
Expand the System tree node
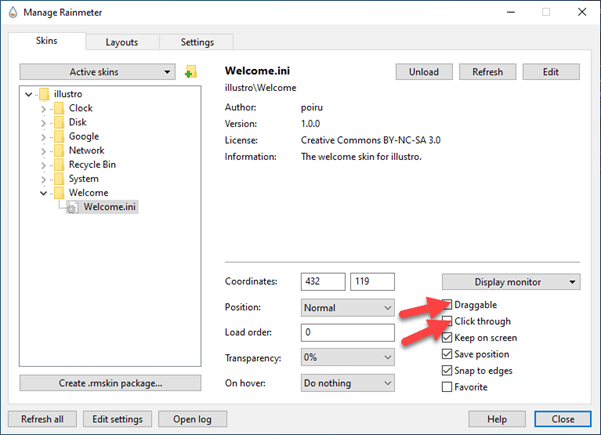[43, 180]
